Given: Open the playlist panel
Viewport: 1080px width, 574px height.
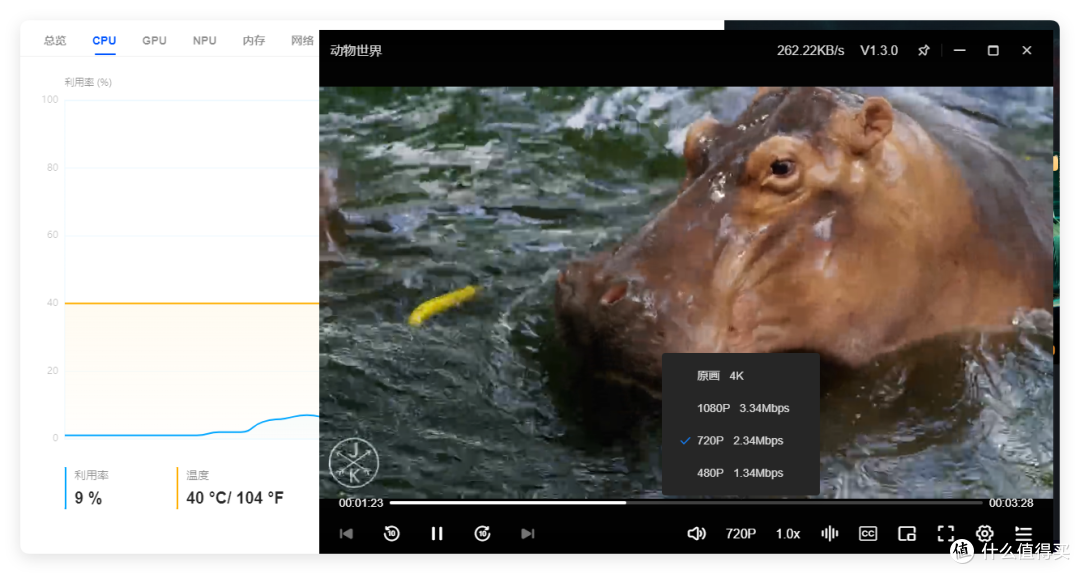Looking at the screenshot, I should pyautogui.click(x=1024, y=533).
